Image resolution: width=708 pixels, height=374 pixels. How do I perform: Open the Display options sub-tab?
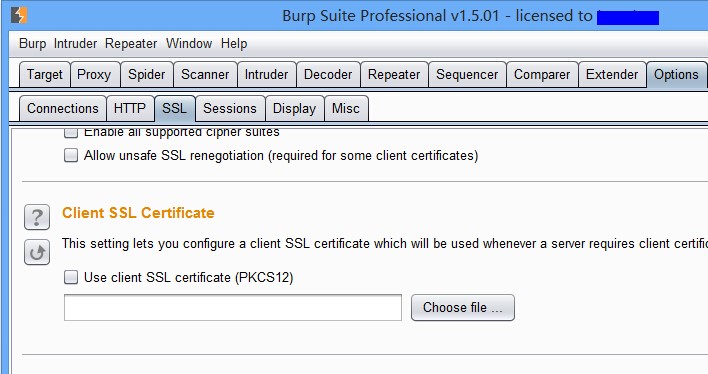(x=294, y=108)
